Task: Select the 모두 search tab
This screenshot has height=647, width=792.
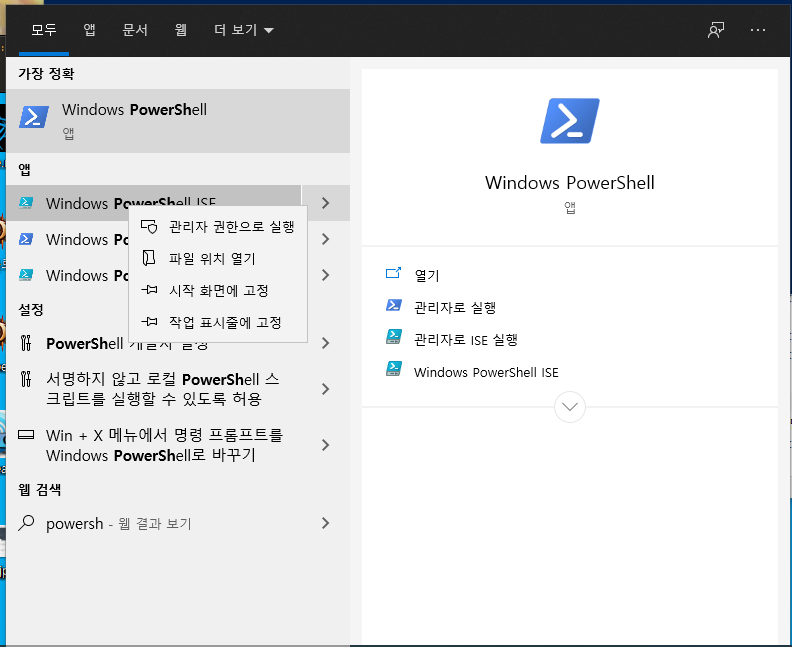Action: pyautogui.click(x=44, y=30)
